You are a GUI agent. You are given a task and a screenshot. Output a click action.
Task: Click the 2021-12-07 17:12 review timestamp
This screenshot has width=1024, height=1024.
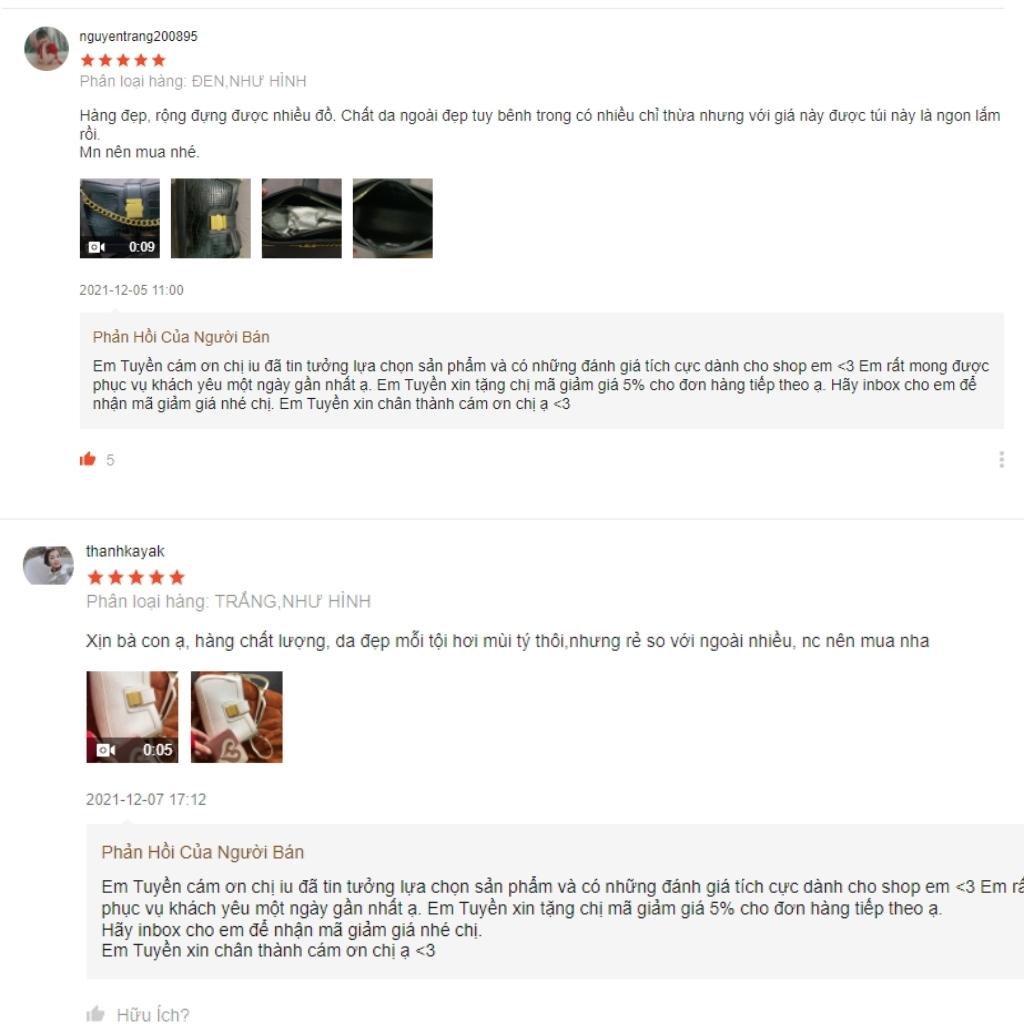146,799
